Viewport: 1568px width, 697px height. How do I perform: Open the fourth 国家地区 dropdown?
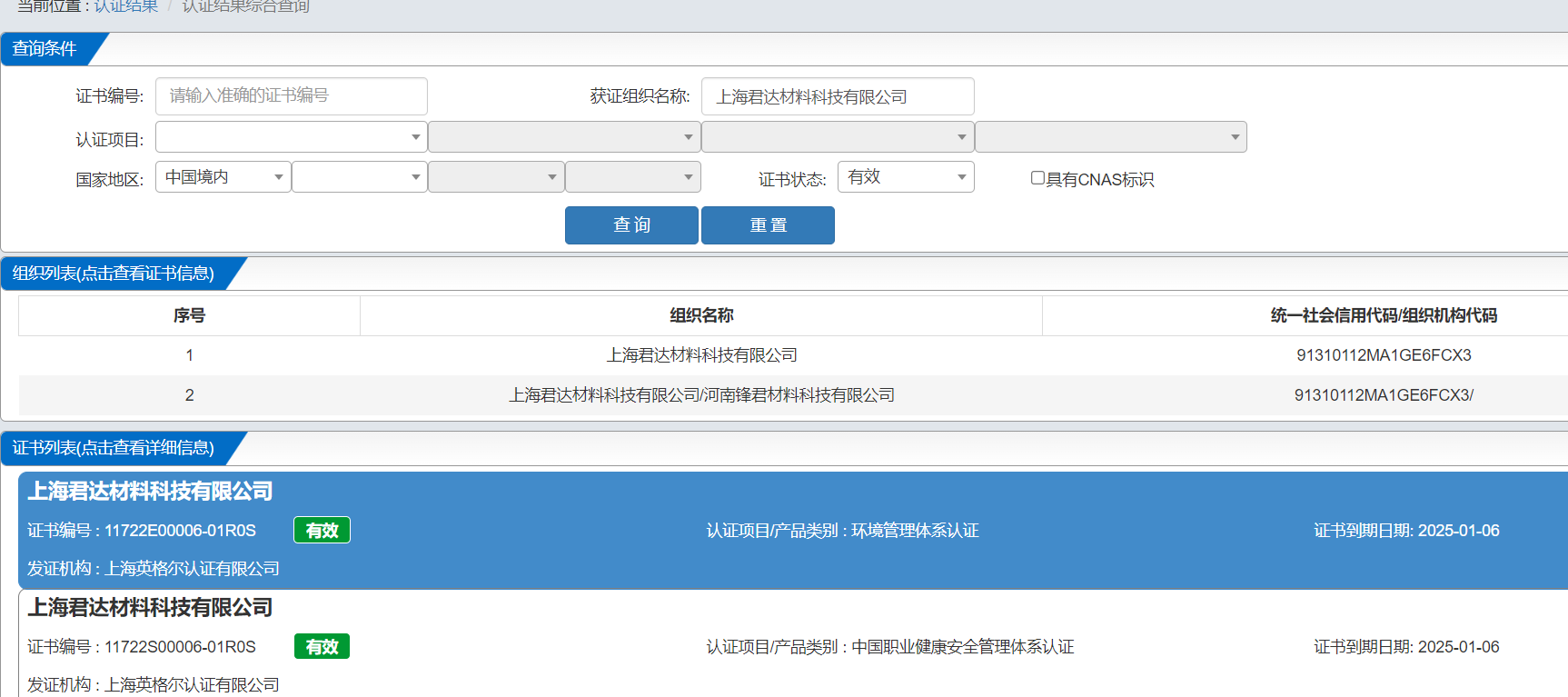pos(633,177)
